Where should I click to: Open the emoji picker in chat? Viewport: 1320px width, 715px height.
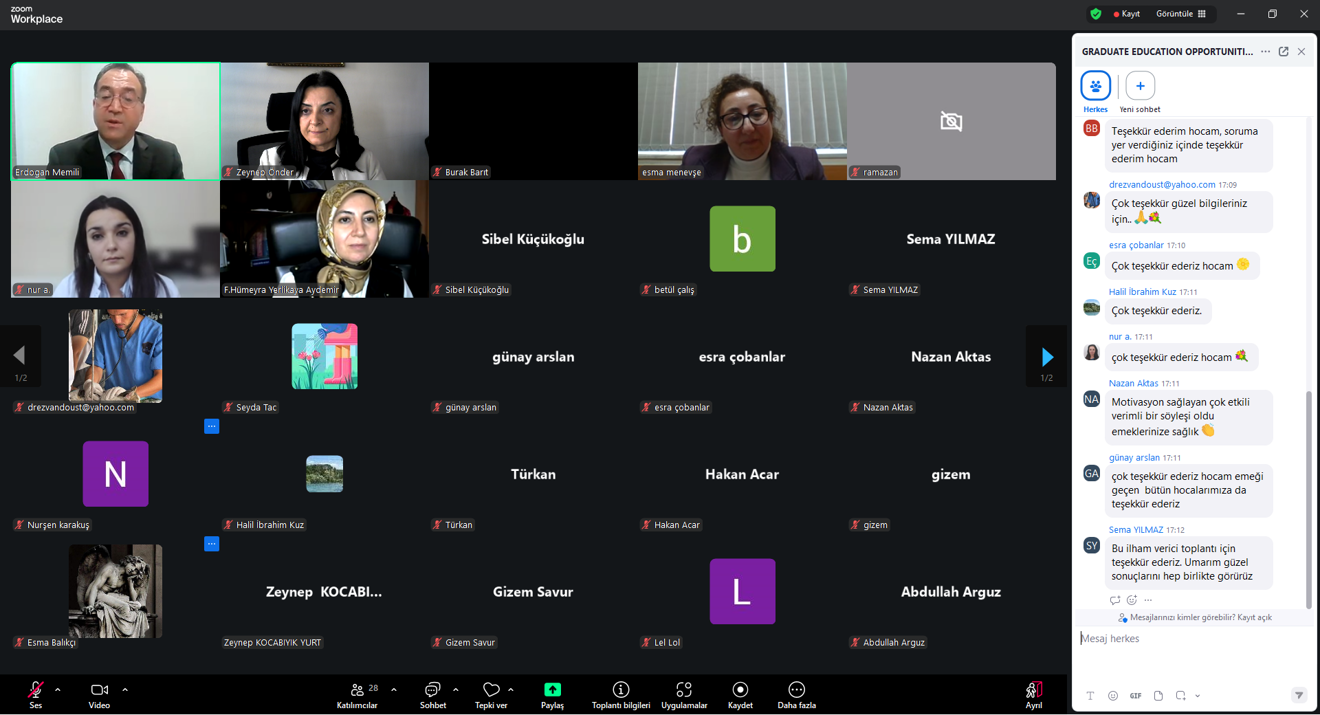1113,696
